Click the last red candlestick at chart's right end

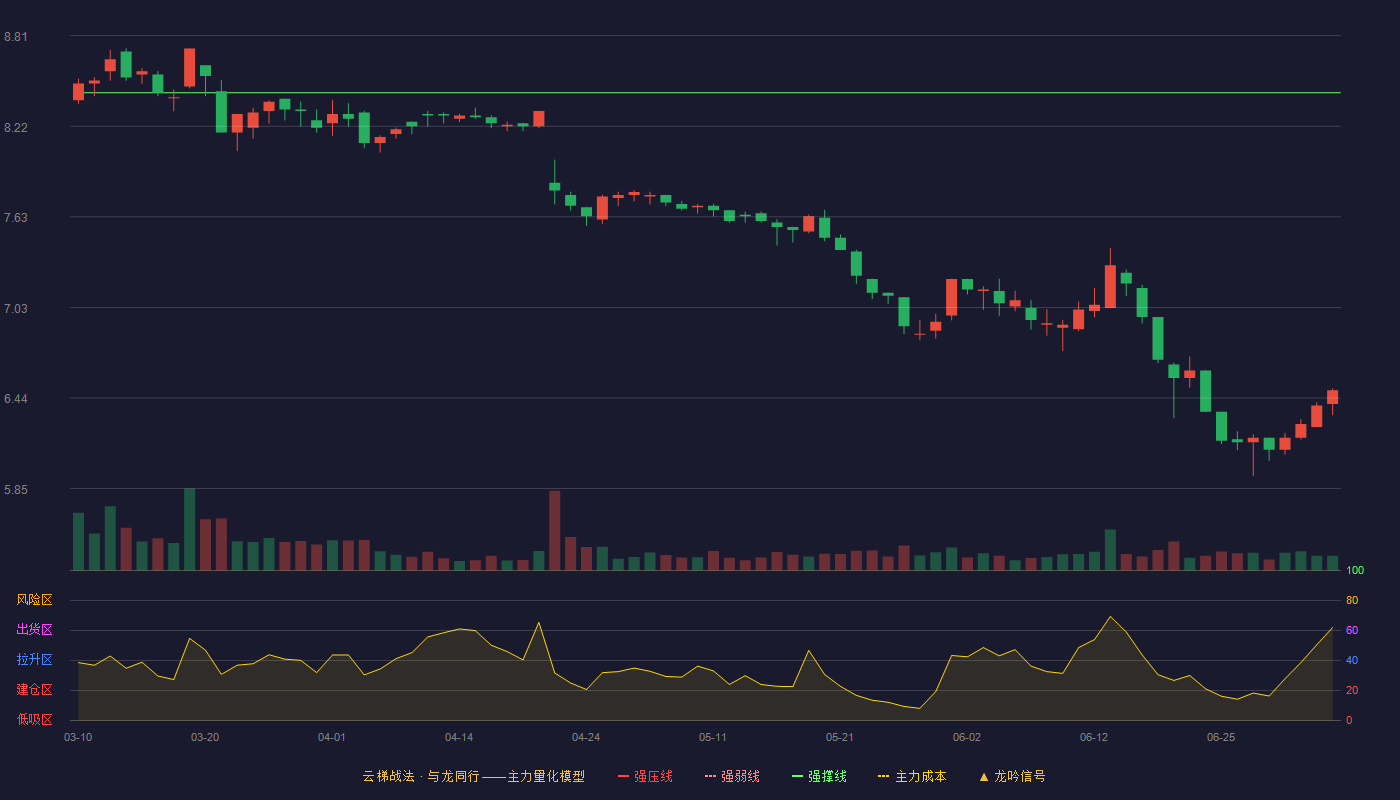pyautogui.click(x=1332, y=397)
